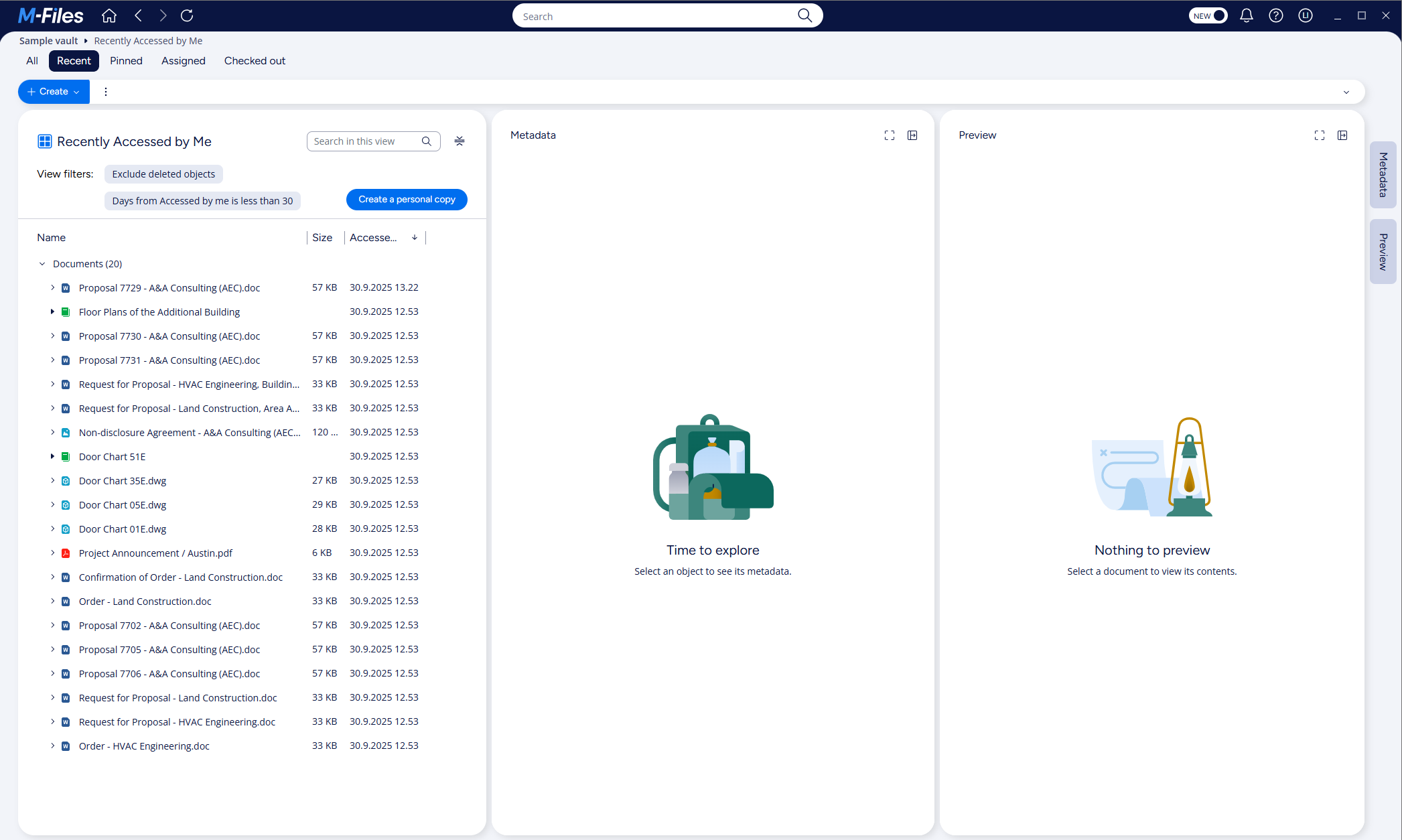Toggle the NEW interface switch

(x=1208, y=15)
